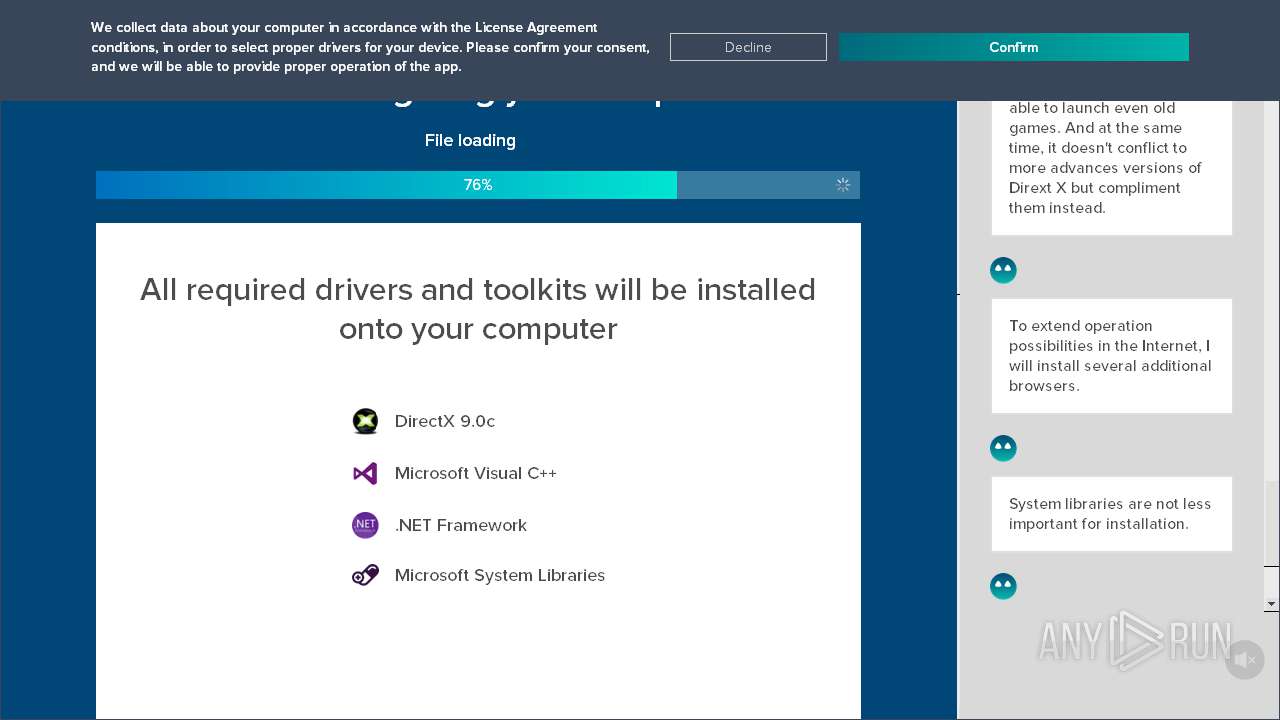Click the chat panel scrollbar thumb
The width and height of the screenshot is (1280, 720).
pos(1272,523)
